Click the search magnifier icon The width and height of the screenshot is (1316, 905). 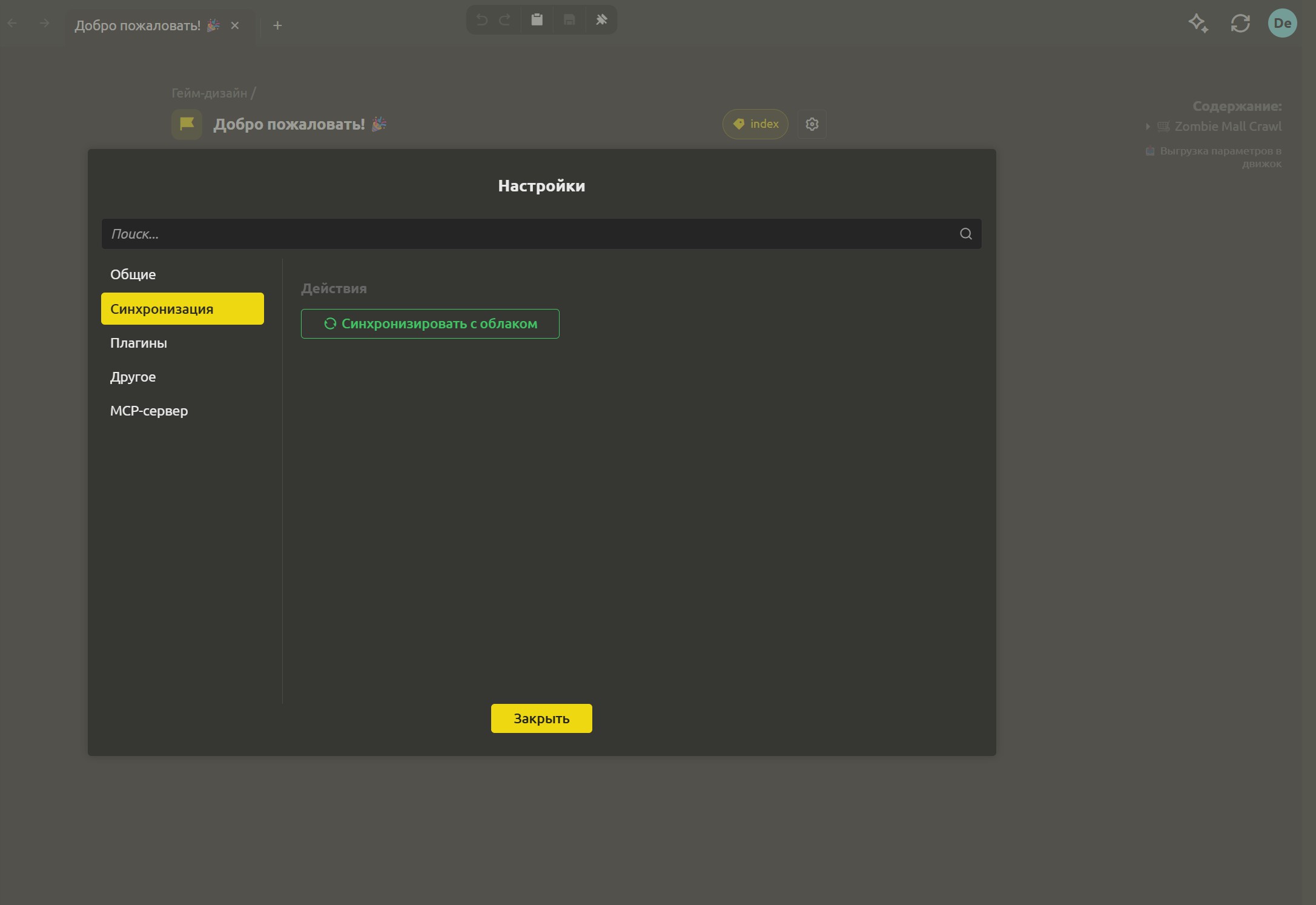[965, 234]
